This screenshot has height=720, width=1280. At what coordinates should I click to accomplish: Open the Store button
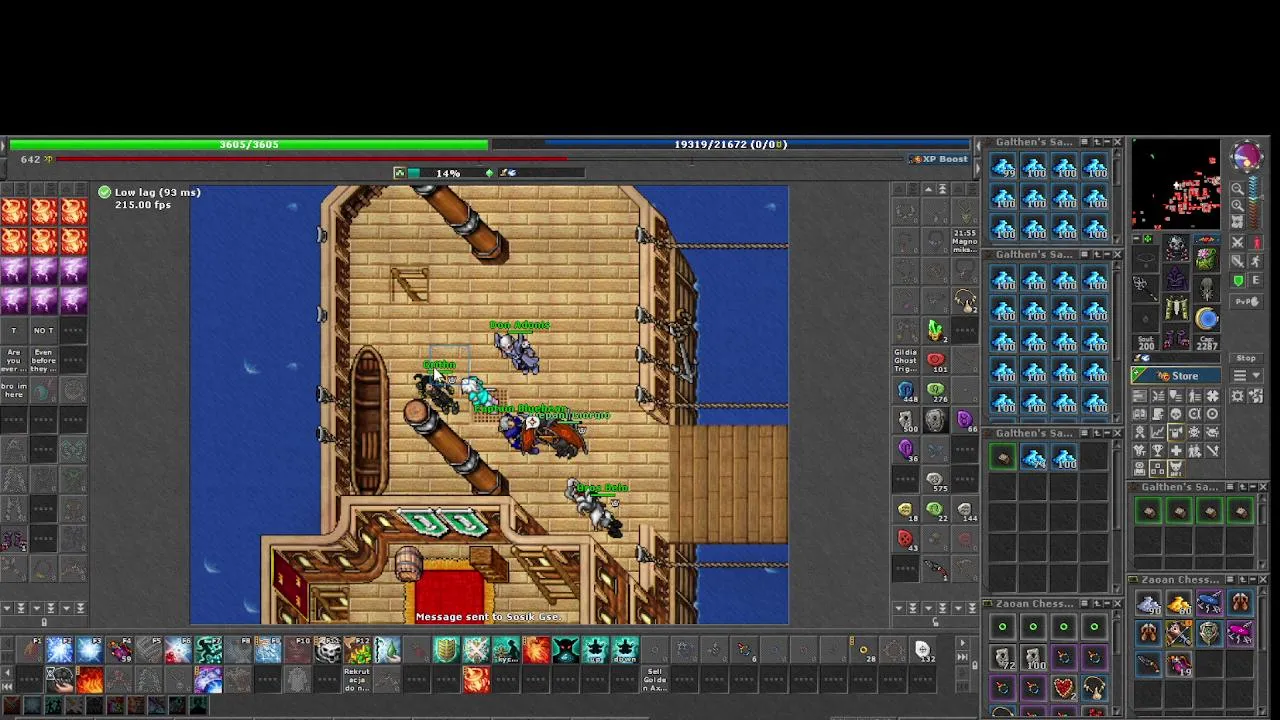(1176, 375)
